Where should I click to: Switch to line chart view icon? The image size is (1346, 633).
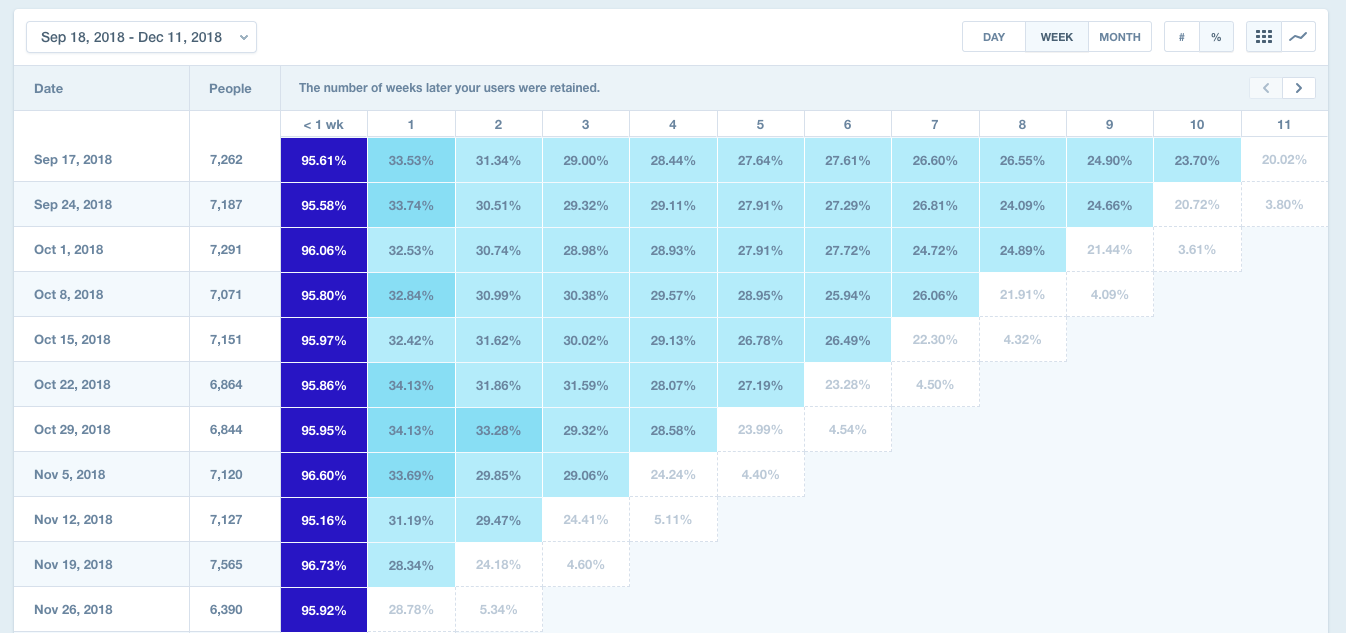(1298, 37)
